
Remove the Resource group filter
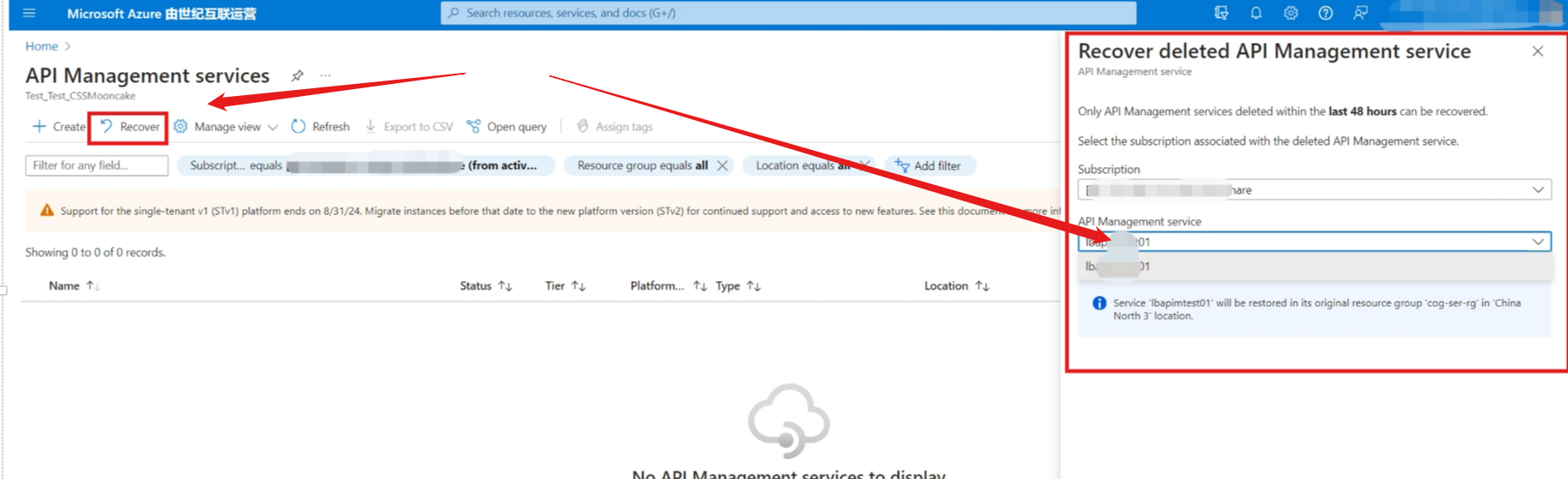722,165
